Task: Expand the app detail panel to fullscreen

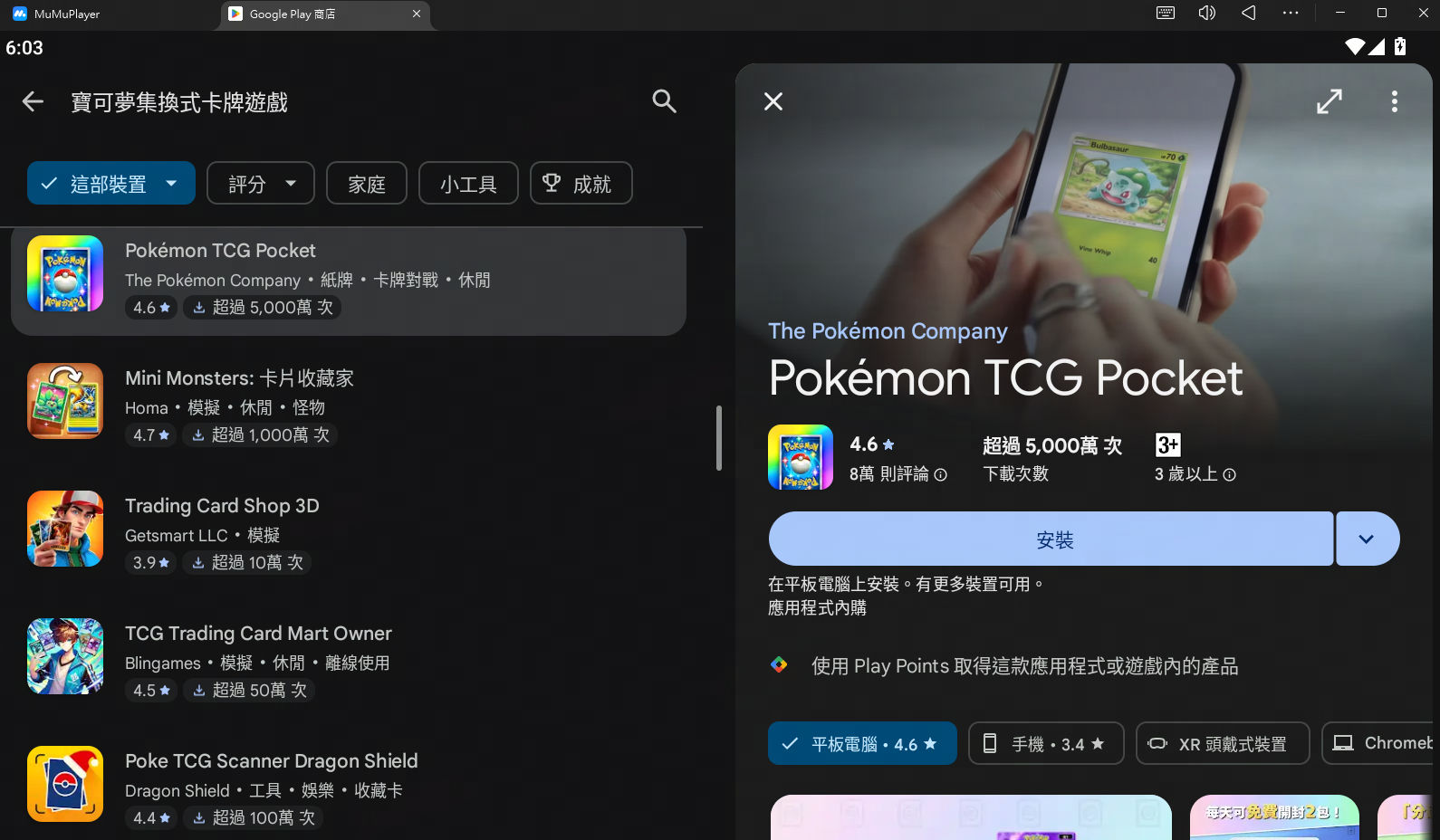Action: click(x=1329, y=101)
